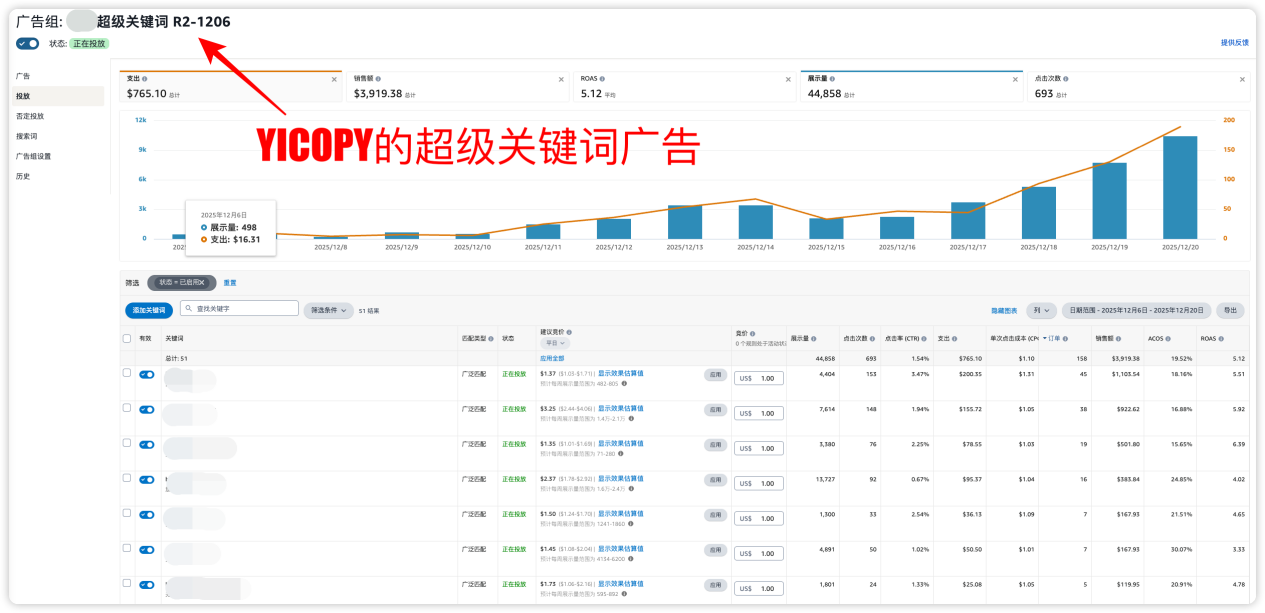This screenshot has width=1265, height=613.
Task: Disable keyword toggle in $1.45 suggested bid row
Action: [147, 549]
